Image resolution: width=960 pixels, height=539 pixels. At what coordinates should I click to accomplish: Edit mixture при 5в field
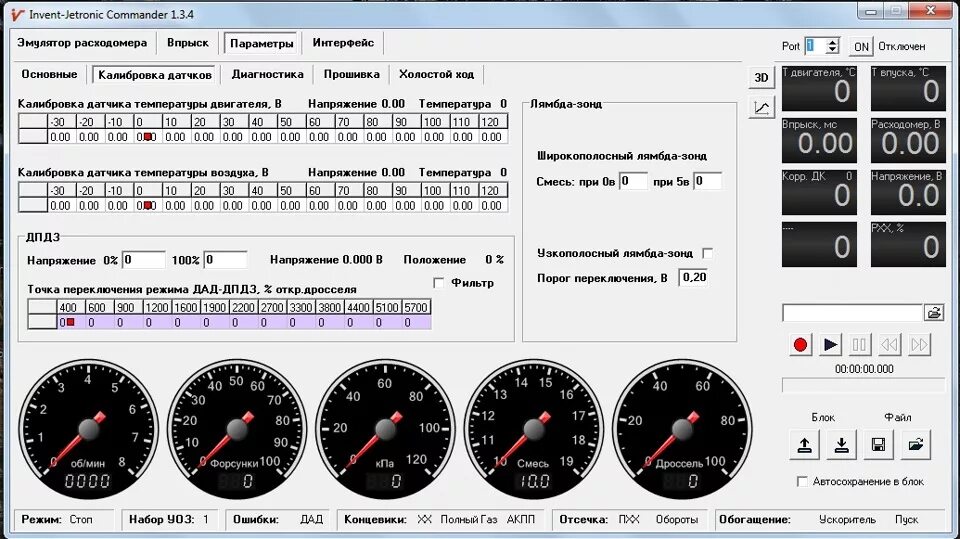pos(707,181)
